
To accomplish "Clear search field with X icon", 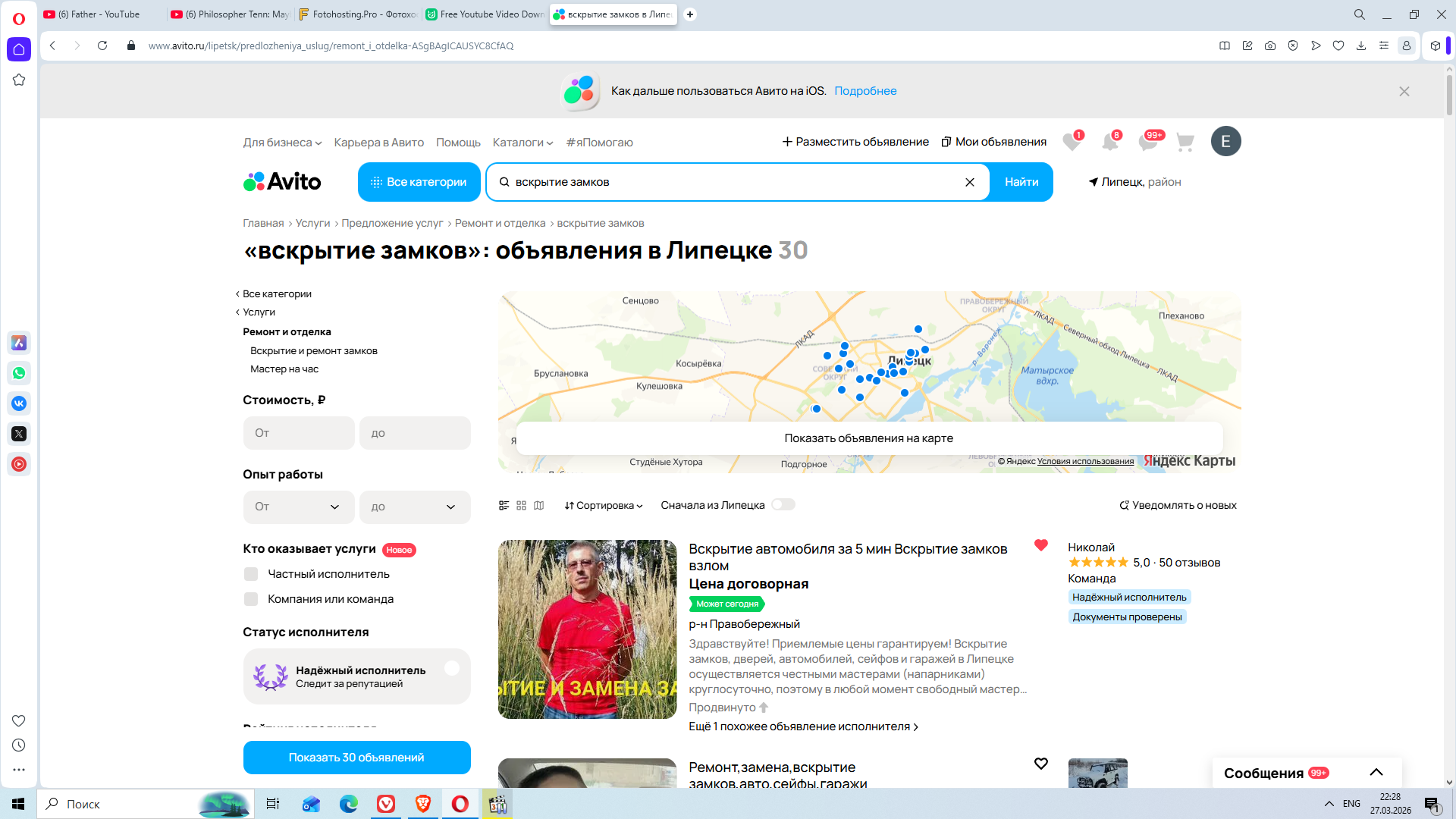I will point(969,182).
